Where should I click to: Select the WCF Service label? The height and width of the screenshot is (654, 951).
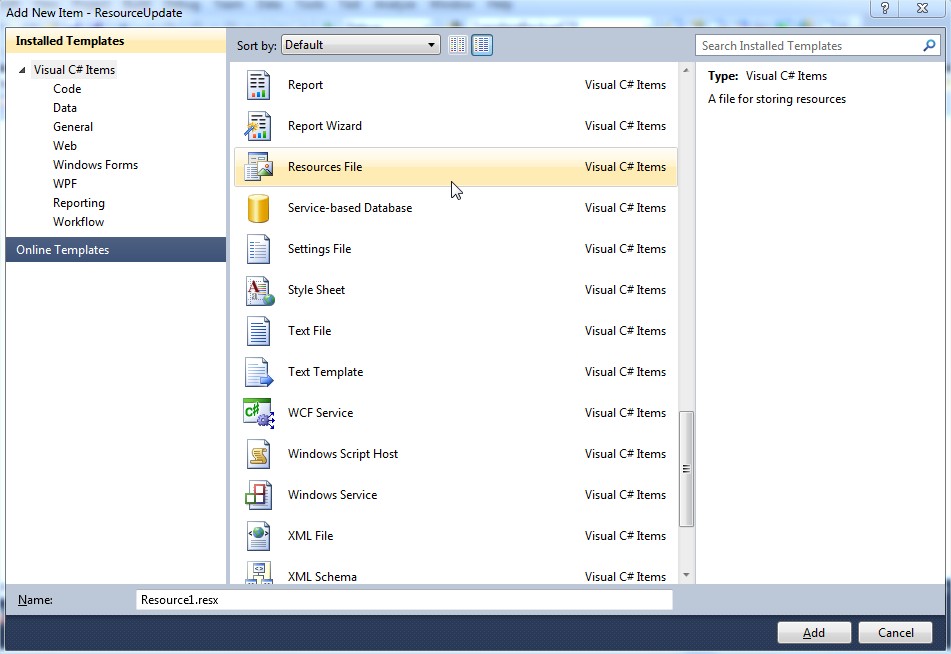(x=320, y=413)
